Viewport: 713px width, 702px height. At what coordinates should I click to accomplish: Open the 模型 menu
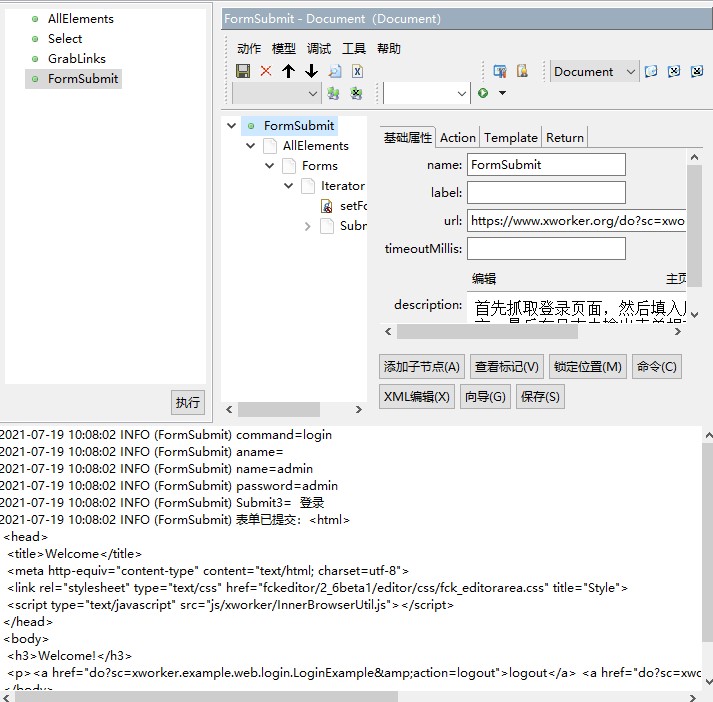284,48
